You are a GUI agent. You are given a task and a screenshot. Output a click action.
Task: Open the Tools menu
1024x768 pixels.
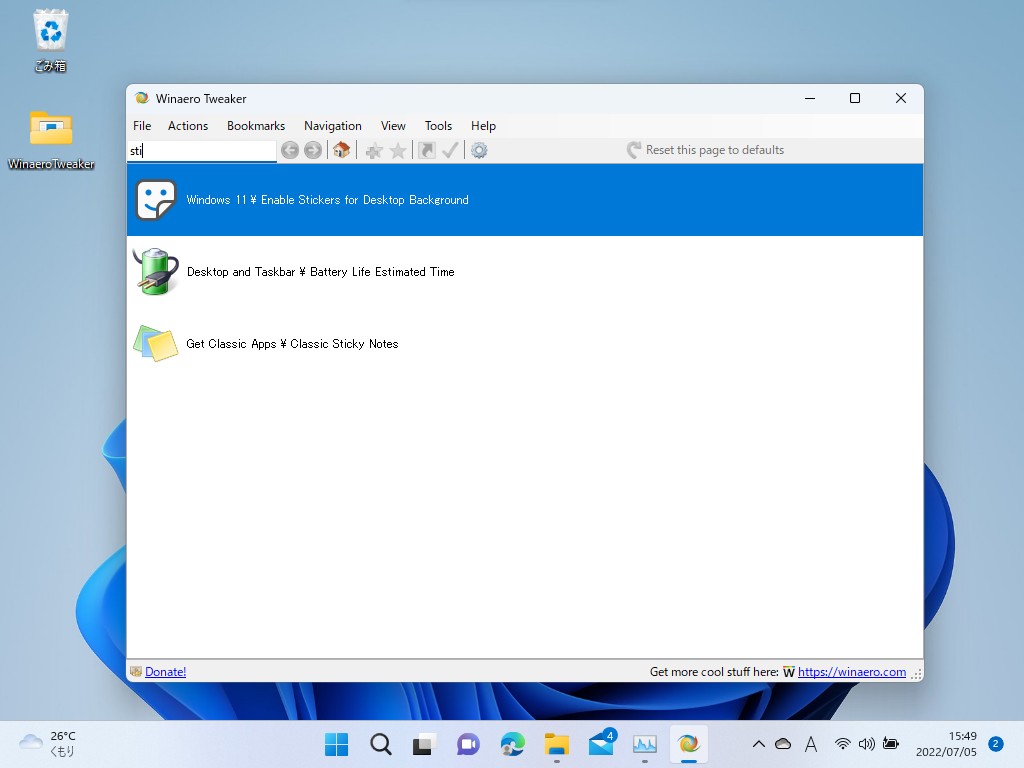tap(438, 126)
